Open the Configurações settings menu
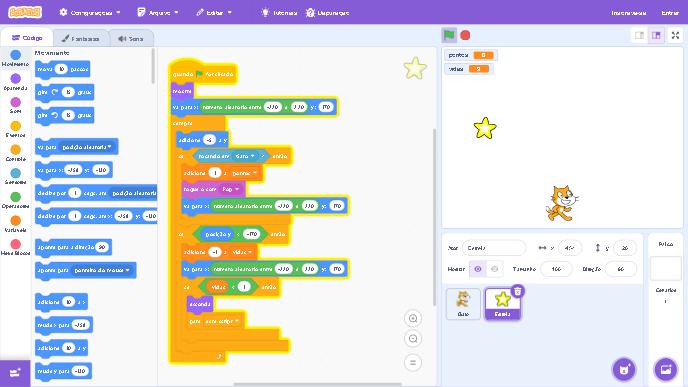This screenshot has width=688, height=387. (90, 13)
